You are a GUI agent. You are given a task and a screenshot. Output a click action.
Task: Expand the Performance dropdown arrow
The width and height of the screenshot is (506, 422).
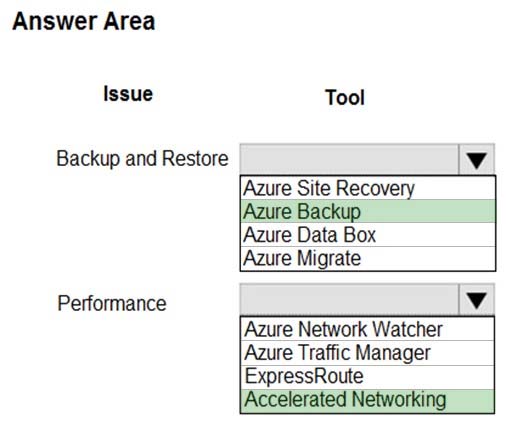tap(476, 299)
